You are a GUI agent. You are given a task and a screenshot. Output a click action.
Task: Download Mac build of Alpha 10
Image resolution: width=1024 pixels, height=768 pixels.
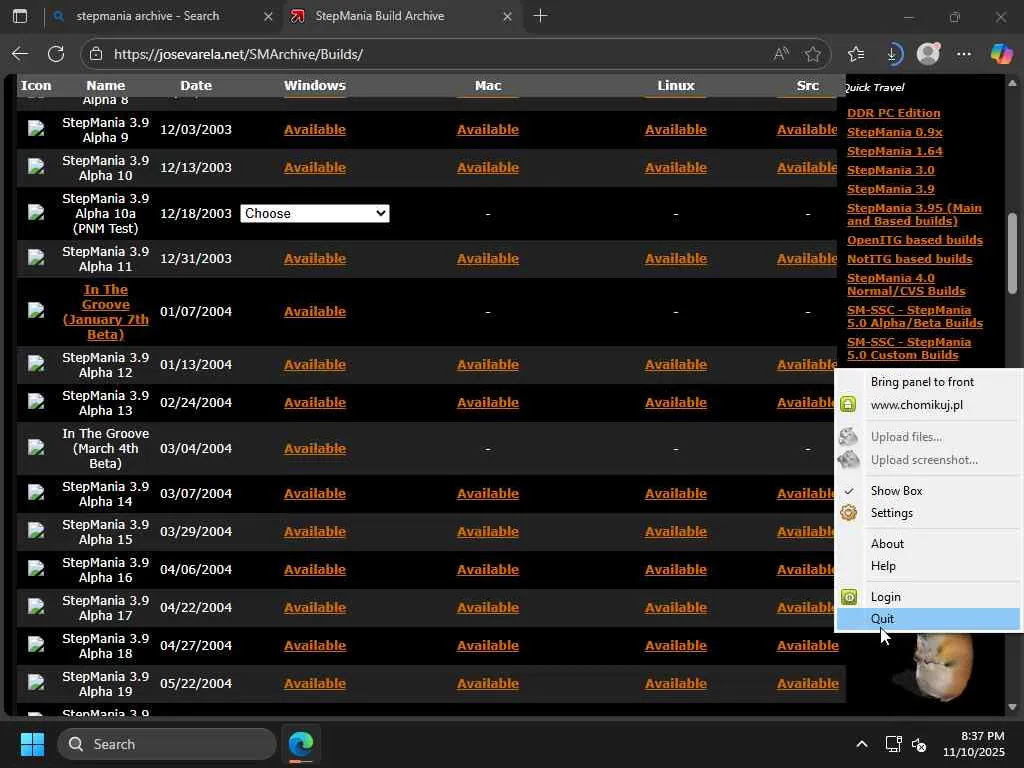point(488,167)
